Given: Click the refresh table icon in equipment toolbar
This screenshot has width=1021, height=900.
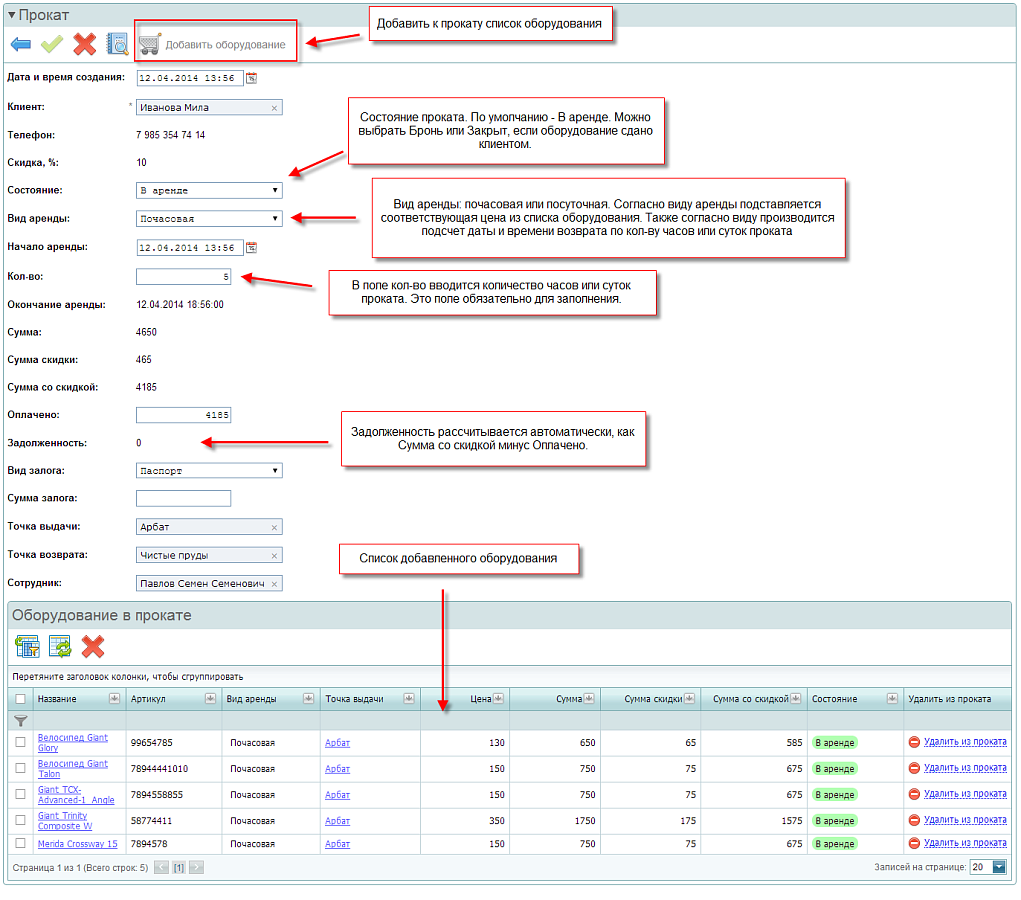Looking at the screenshot, I should pyautogui.click(x=61, y=647).
